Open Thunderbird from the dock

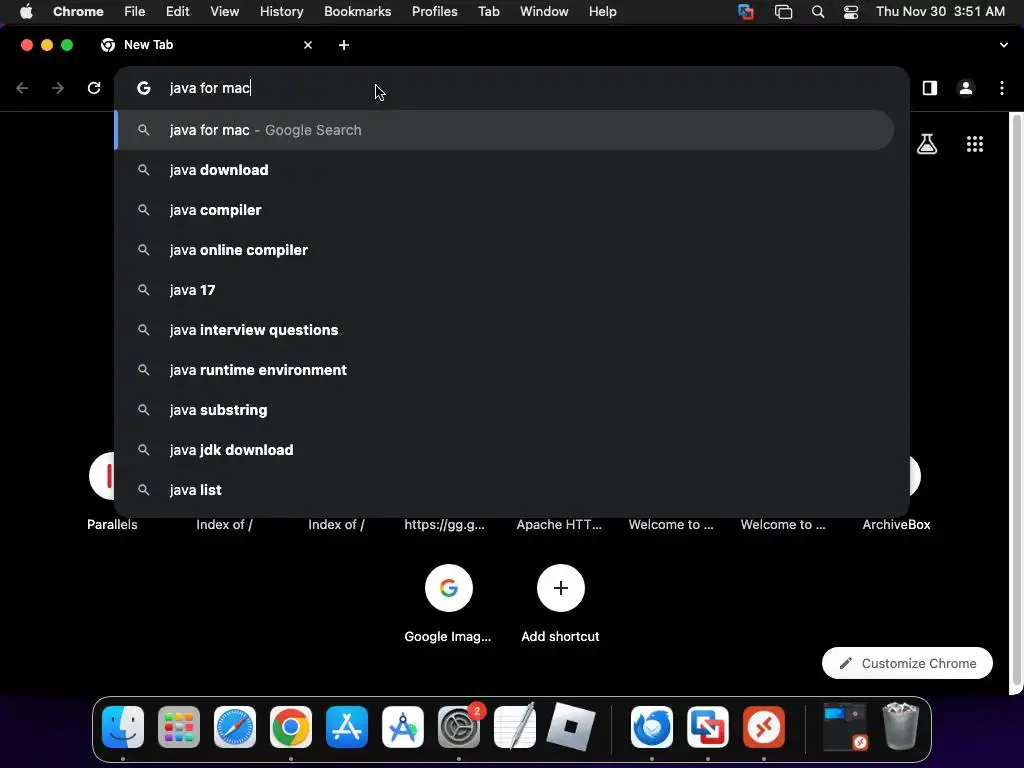click(652, 727)
